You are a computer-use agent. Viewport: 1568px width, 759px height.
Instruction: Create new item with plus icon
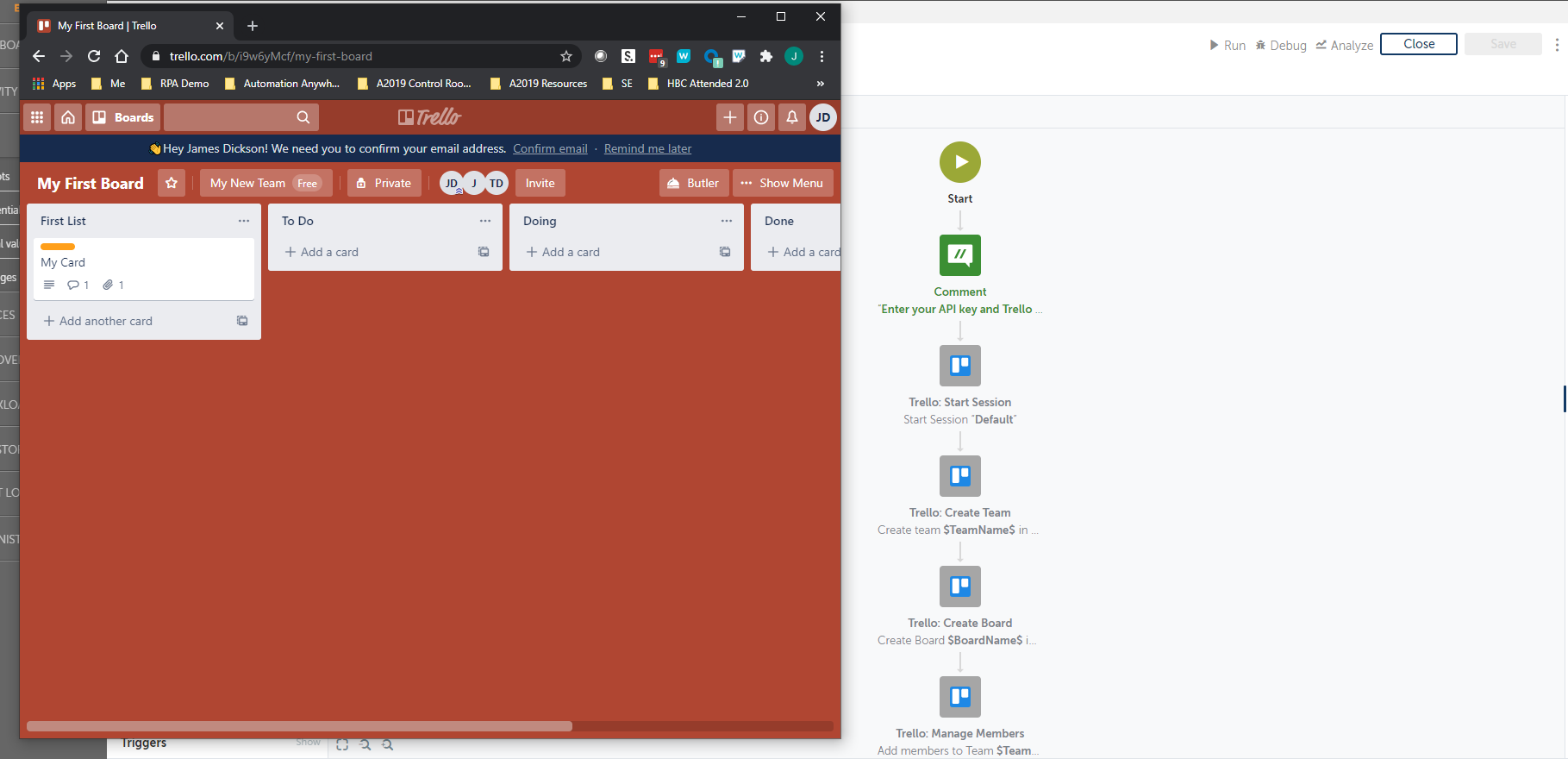tap(730, 117)
